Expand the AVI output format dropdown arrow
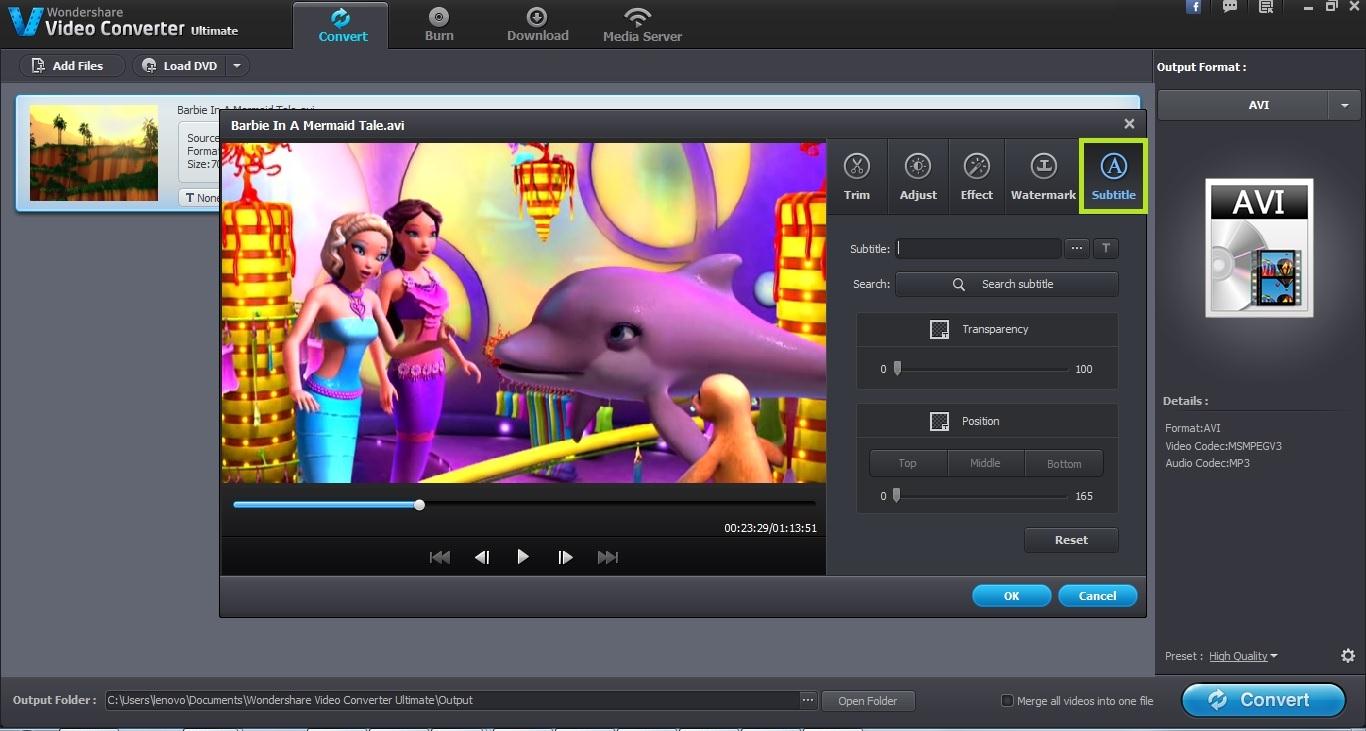1366x731 pixels. click(1344, 105)
